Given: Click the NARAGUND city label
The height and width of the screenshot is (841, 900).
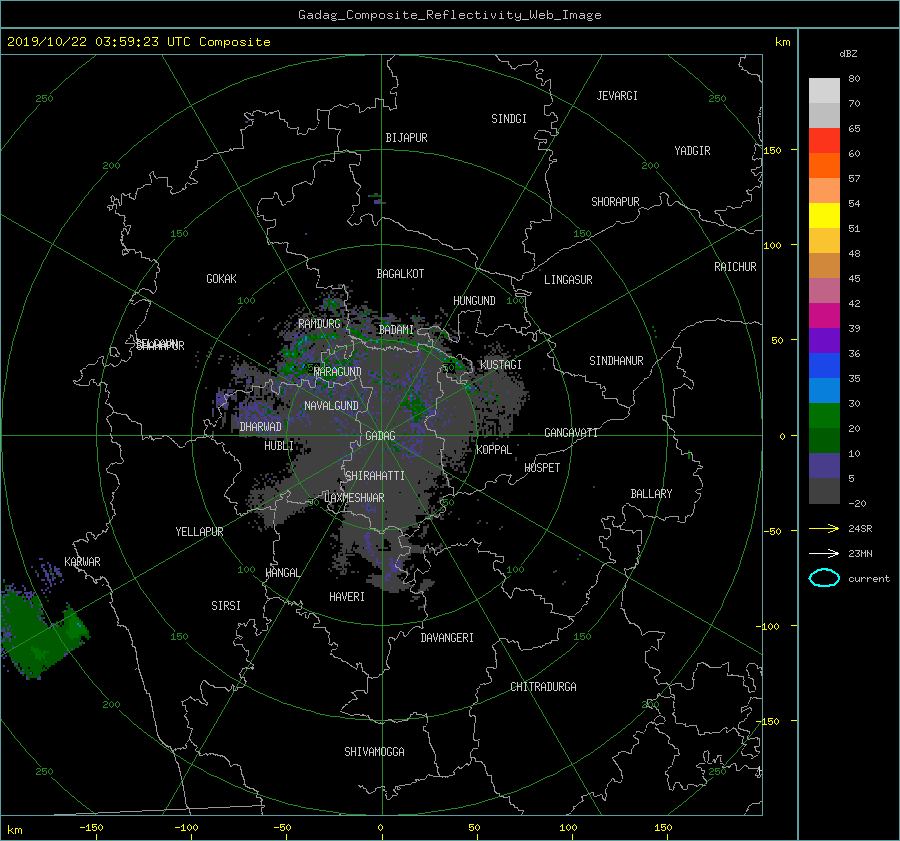Looking at the screenshot, I should tap(338, 371).
